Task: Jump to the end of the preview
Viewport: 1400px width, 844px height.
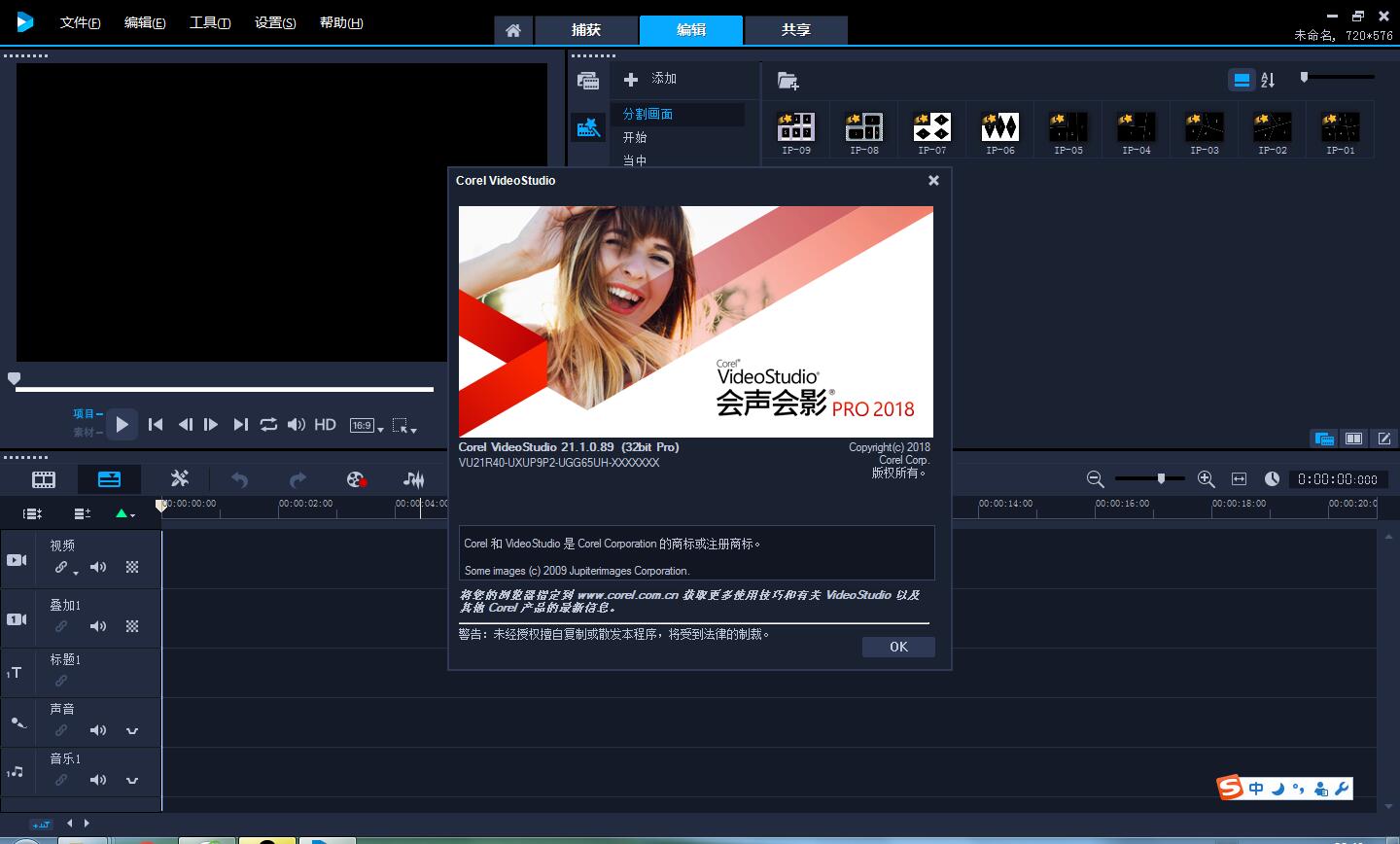Action: 240,424
